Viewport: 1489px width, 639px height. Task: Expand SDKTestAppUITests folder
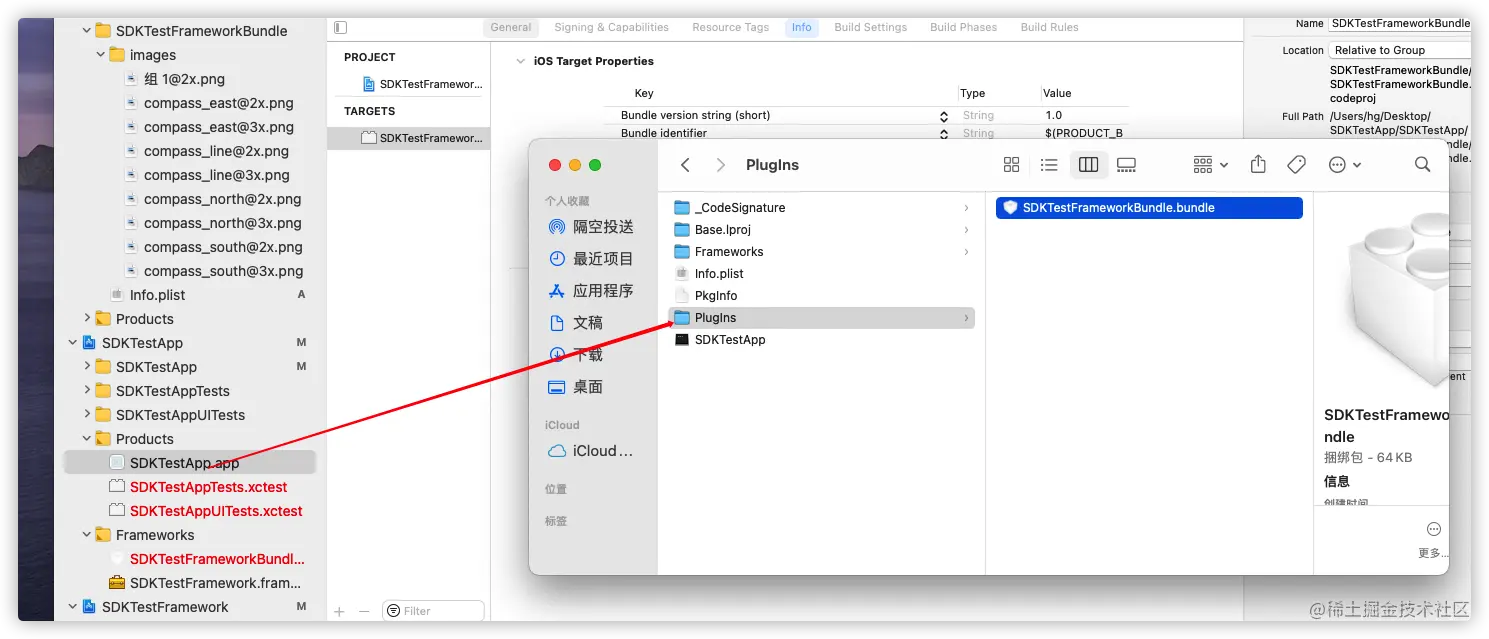(x=87, y=415)
